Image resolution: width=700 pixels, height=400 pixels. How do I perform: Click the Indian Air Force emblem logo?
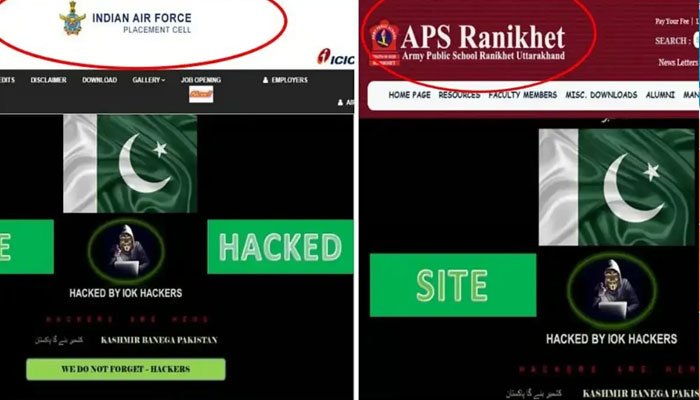73,18
